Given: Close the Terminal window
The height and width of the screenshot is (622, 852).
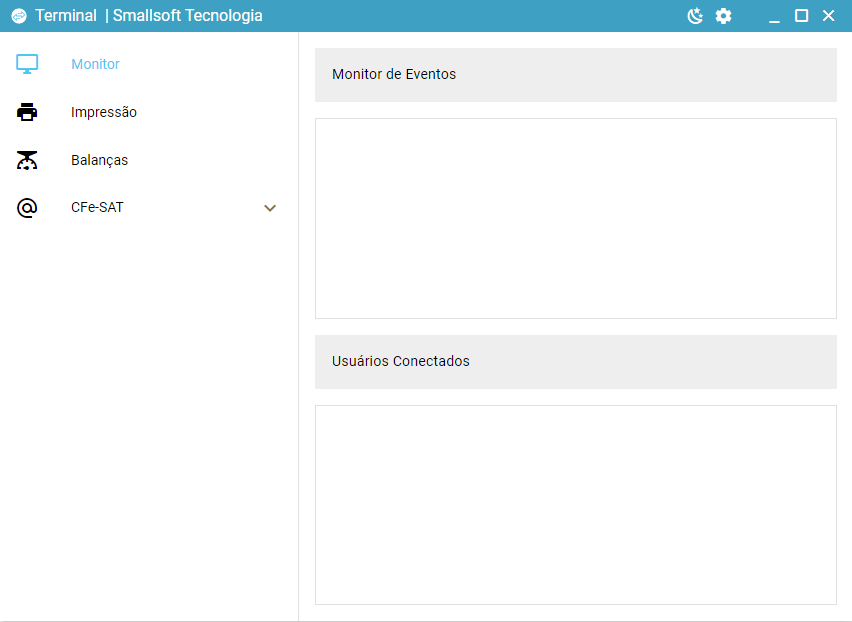Looking at the screenshot, I should [828, 16].
